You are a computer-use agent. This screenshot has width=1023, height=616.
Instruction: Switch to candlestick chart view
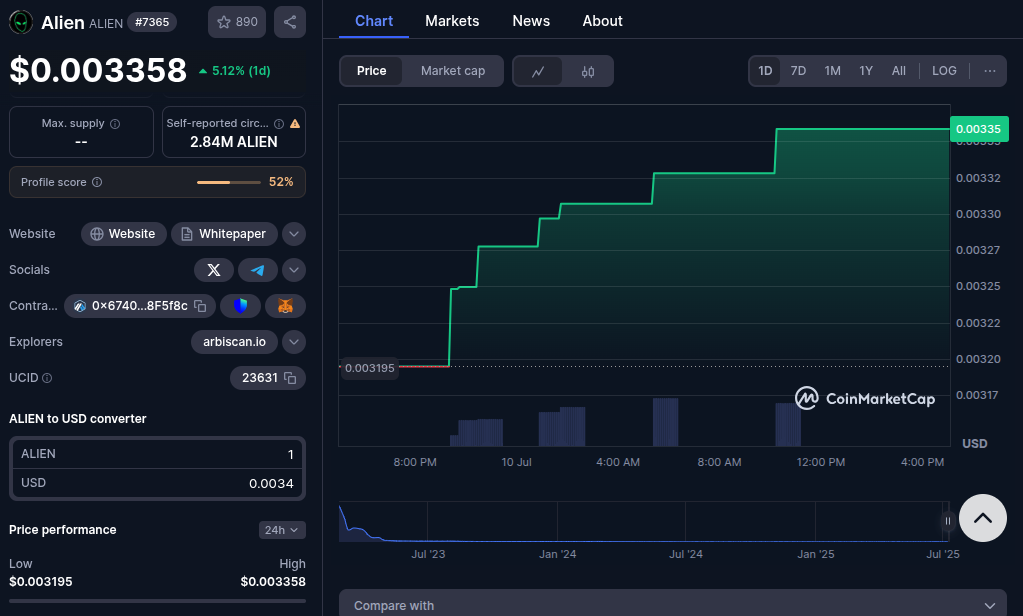pos(588,71)
